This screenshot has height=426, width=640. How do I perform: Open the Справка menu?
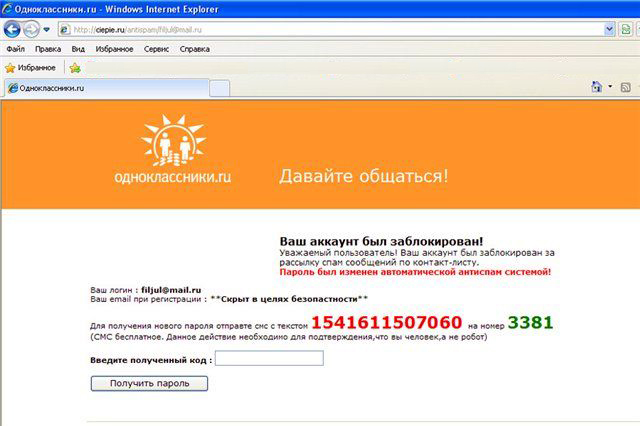pyautogui.click(x=195, y=49)
